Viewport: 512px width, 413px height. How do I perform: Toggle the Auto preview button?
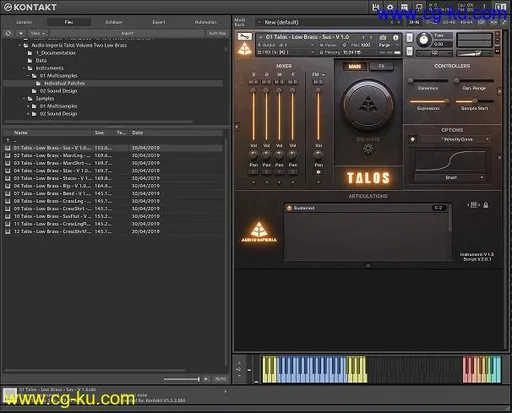click(x=220, y=379)
